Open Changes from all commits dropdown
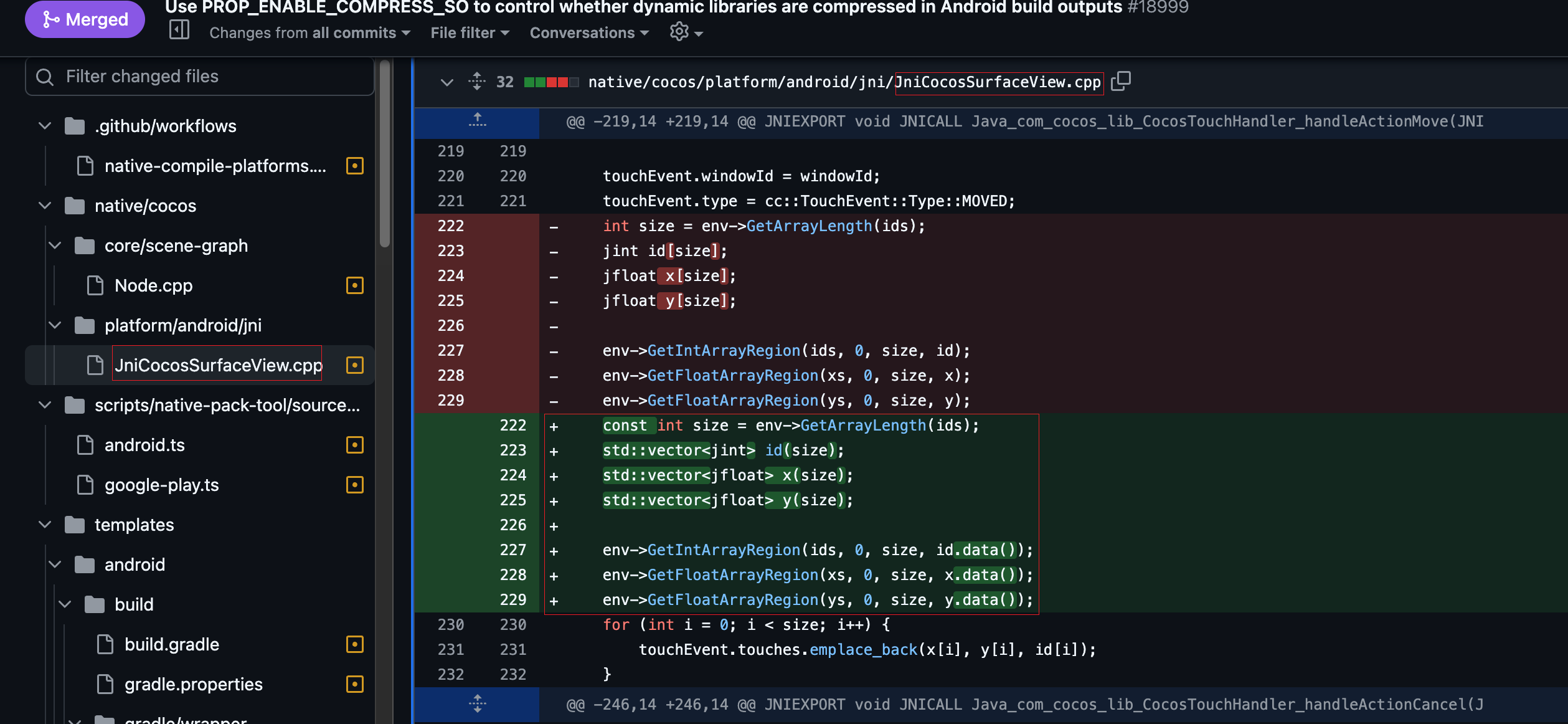Screen dimensions: 1568x724 [309, 33]
